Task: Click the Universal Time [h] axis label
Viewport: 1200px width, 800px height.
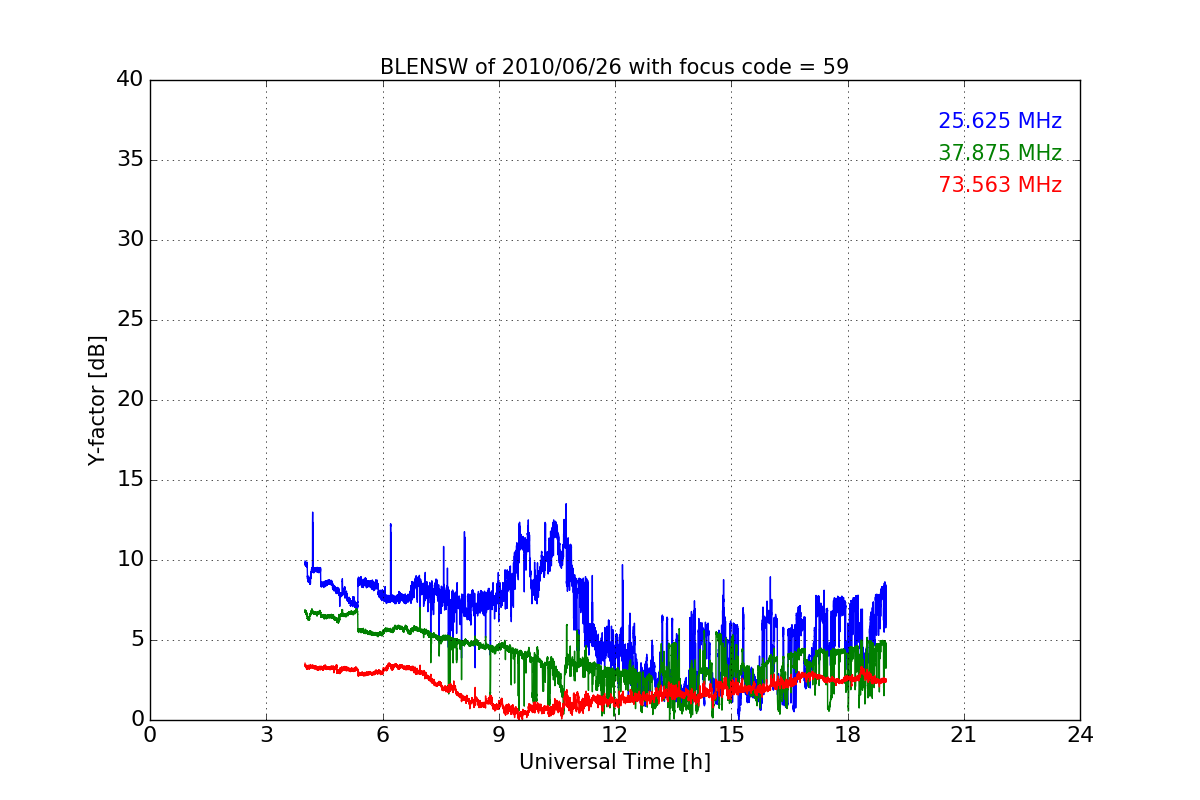Action: coord(614,762)
